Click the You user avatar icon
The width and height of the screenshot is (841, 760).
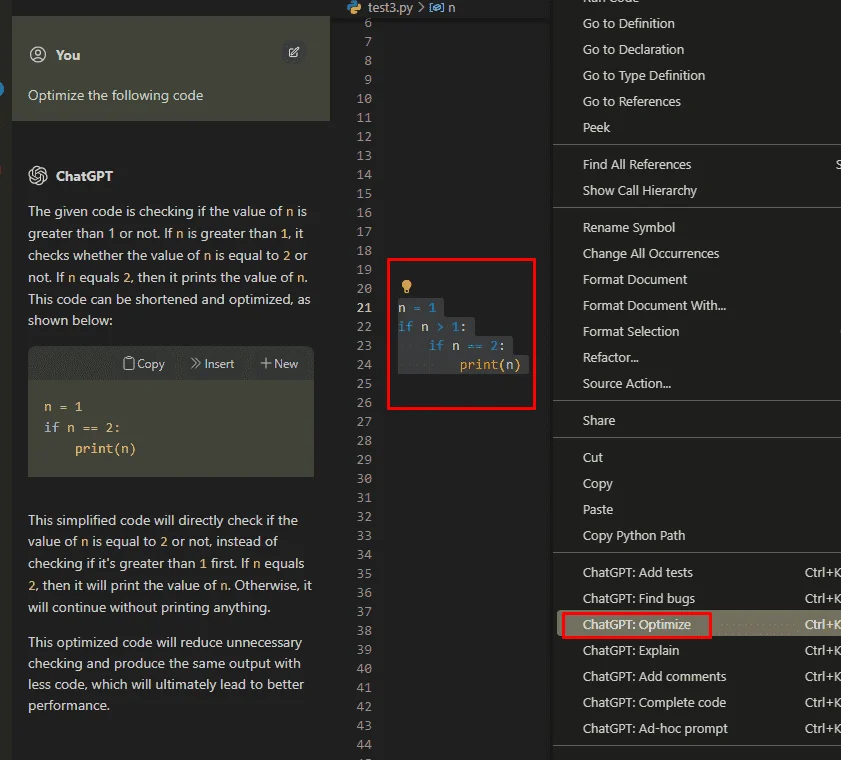[x=38, y=55]
